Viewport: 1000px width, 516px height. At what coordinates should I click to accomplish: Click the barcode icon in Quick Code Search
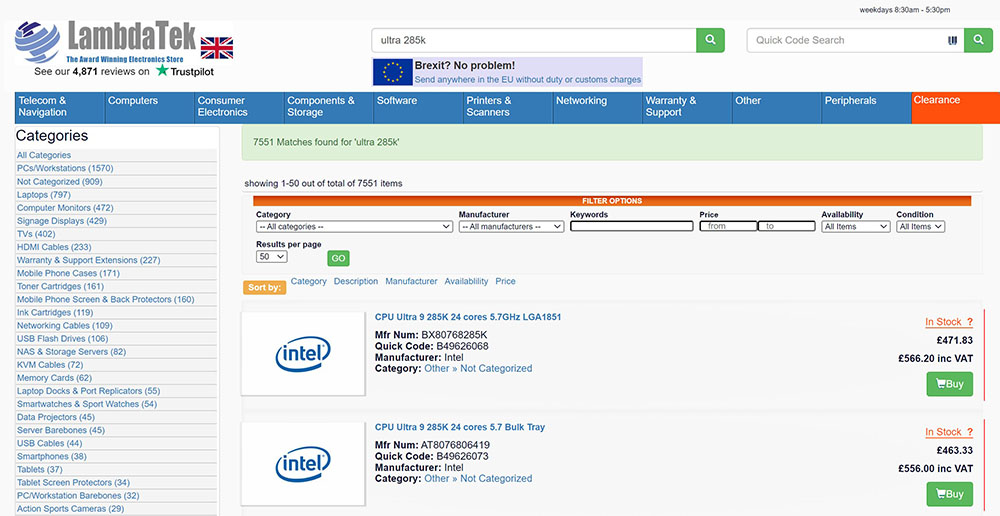(x=952, y=41)
